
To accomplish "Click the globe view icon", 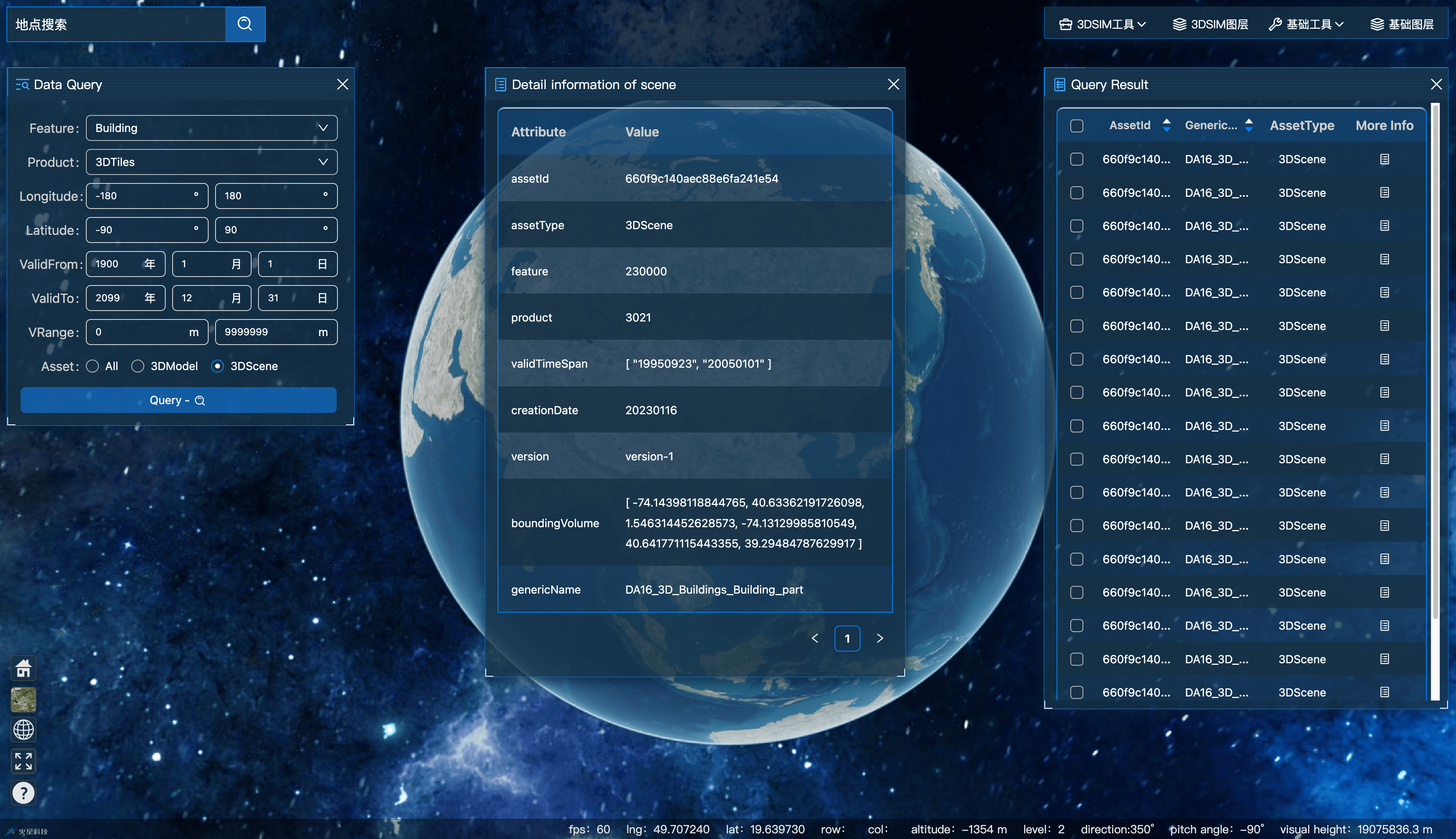I will (x=23, y=730).
